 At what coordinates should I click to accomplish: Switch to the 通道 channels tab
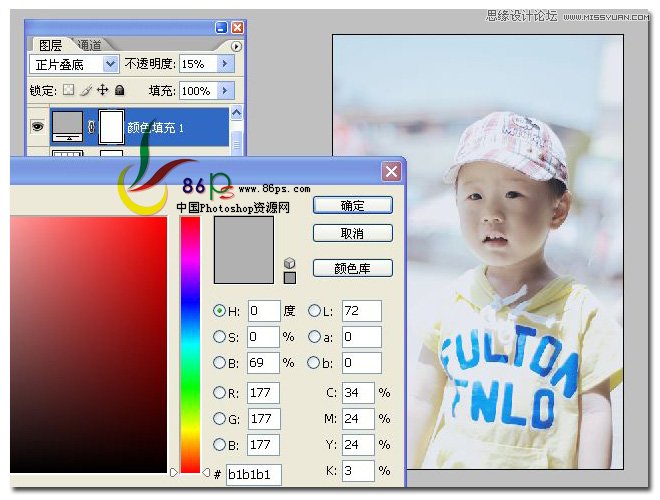tap(90, 45)
